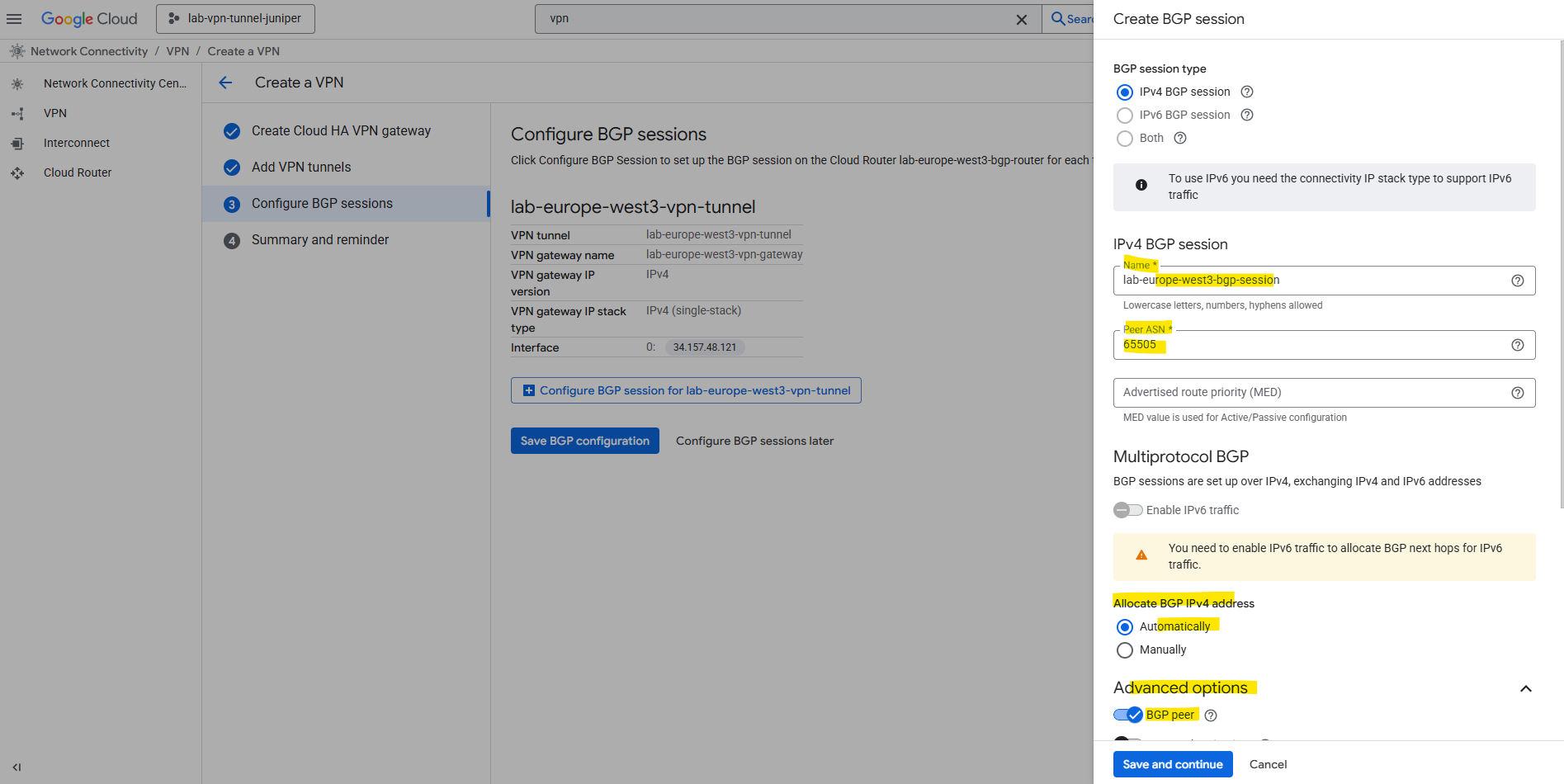1564x784 pixels.
Task: Click the Cloud Router sidebar icon
Action: [17, 172]
